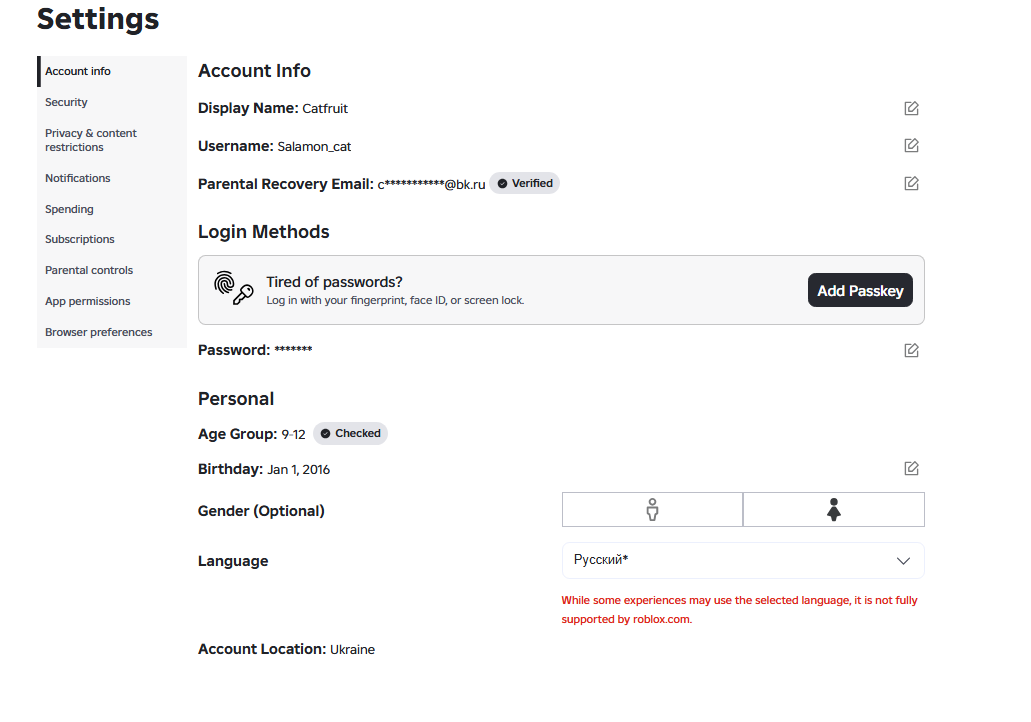The image size is (1031, 722).
Task: Click the fingerprint passkey icon
Action: pyautogui.click(x=234, y=289)
